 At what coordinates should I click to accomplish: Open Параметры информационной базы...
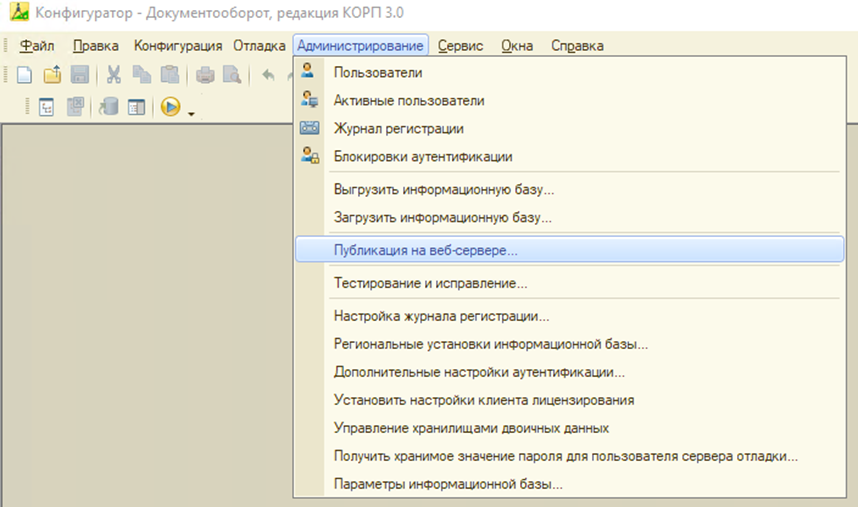point(570,483)
